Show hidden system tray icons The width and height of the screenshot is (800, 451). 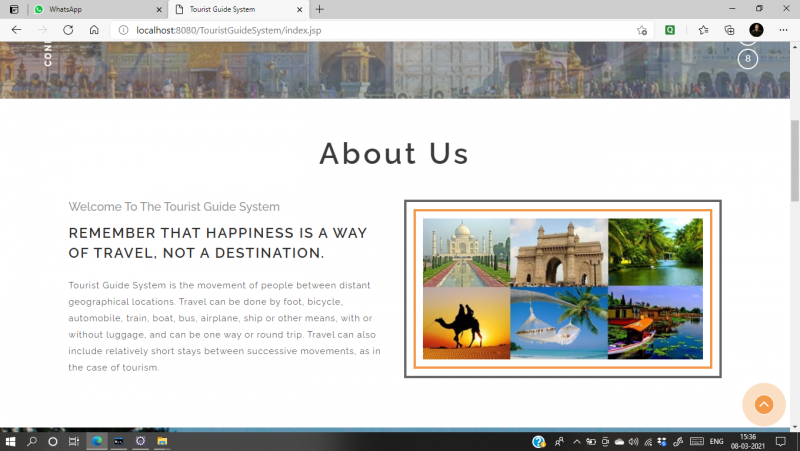[x=577, y=441]
